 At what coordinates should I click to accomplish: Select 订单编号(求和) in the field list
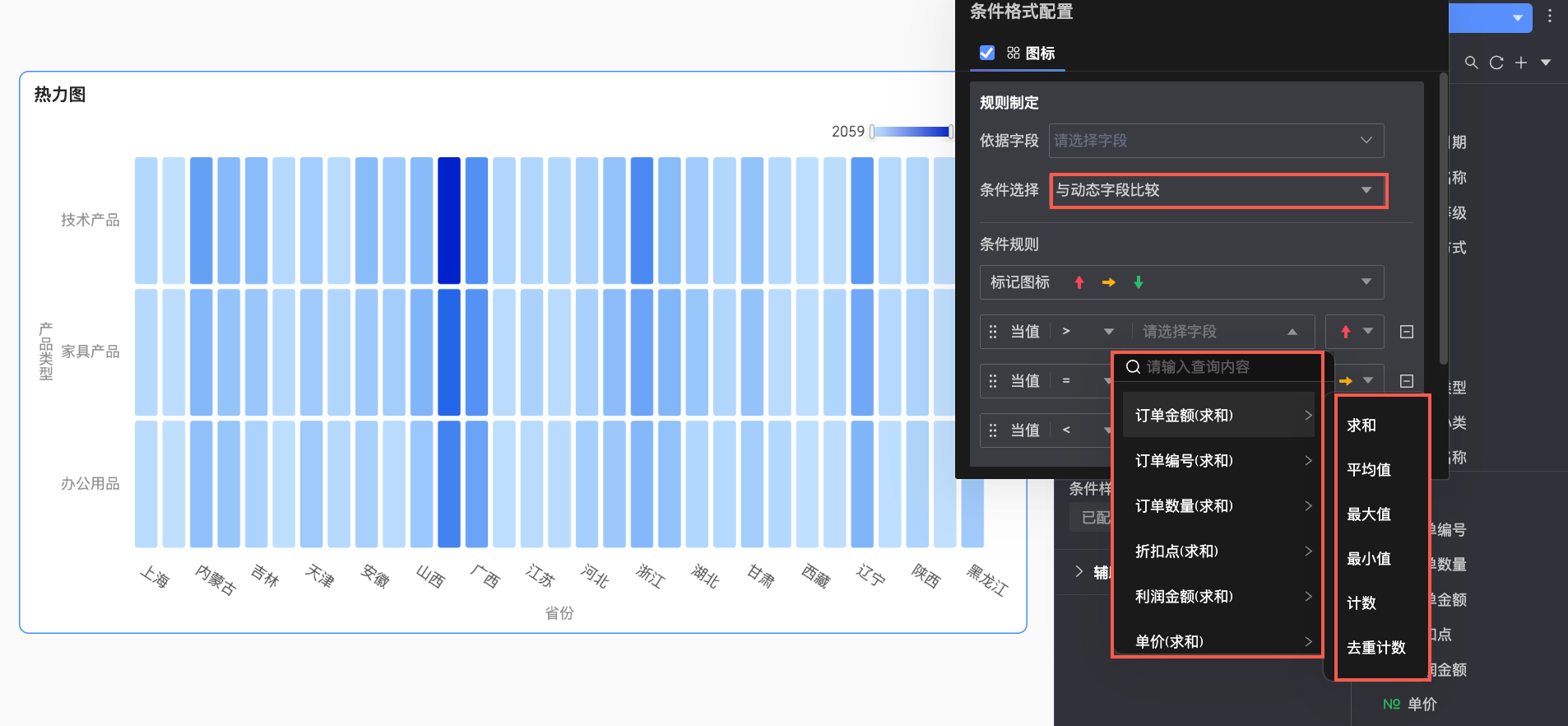(1219, 460)
